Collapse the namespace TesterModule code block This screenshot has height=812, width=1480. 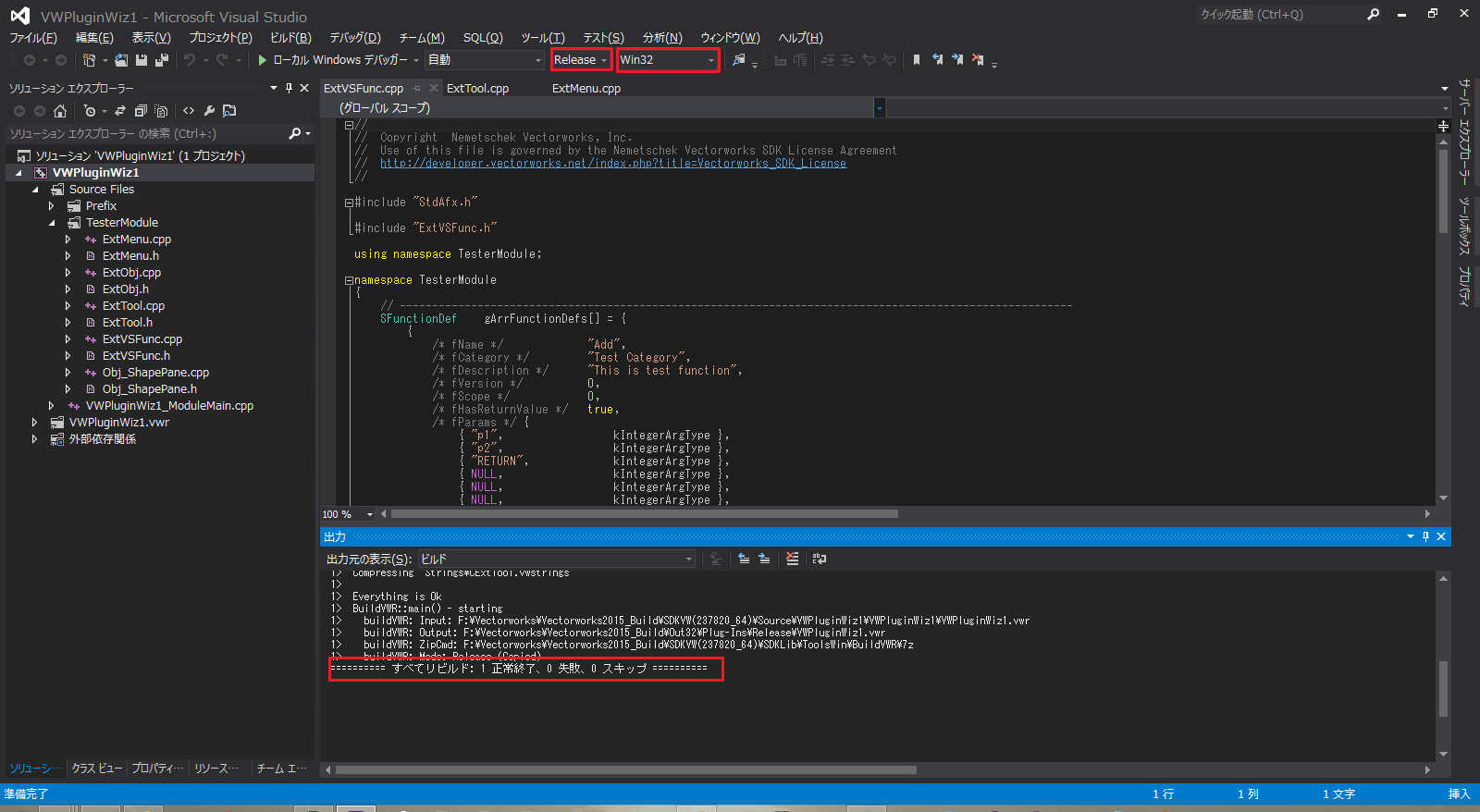(349, 280)
